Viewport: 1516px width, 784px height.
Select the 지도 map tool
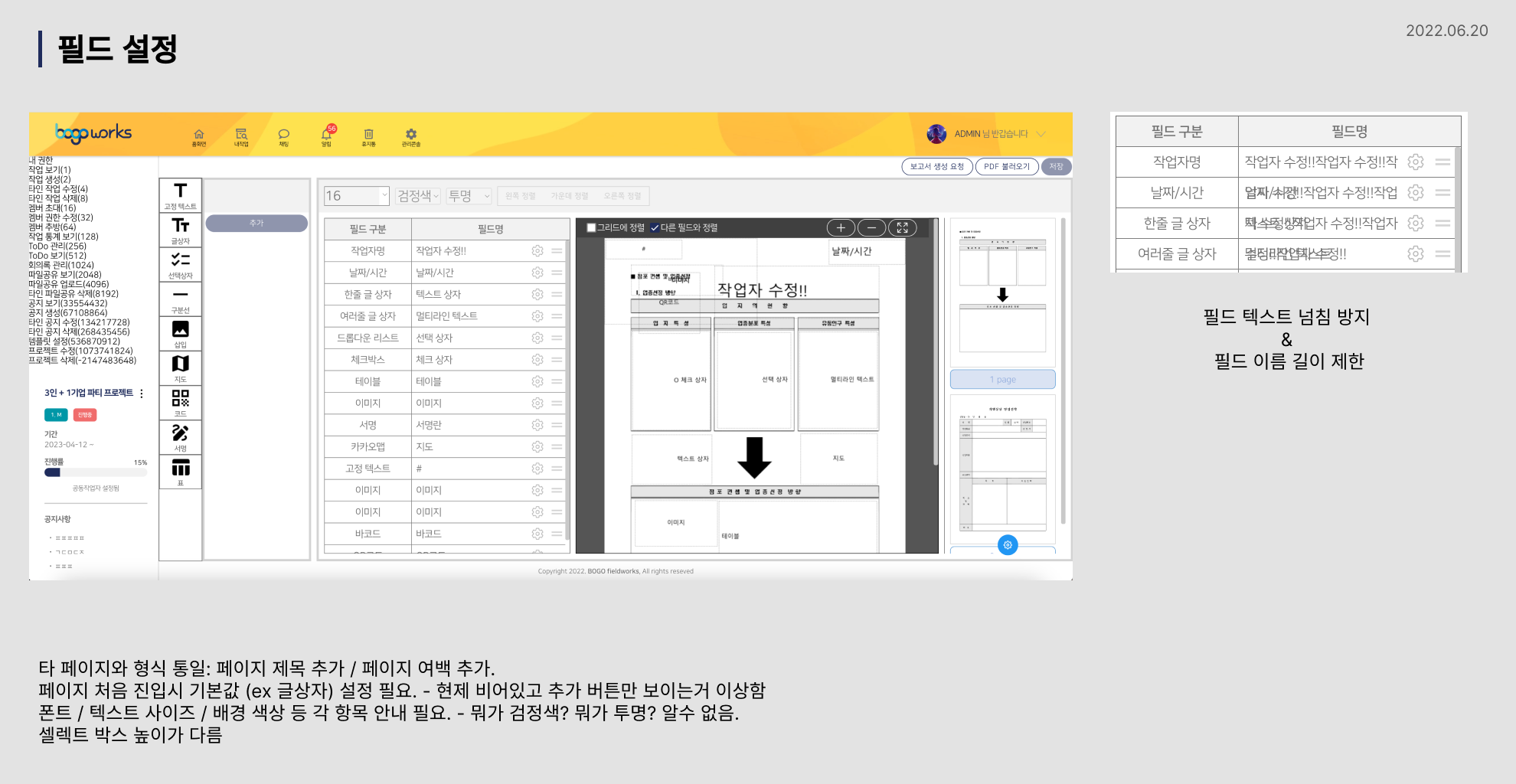[x=181, y=367]
